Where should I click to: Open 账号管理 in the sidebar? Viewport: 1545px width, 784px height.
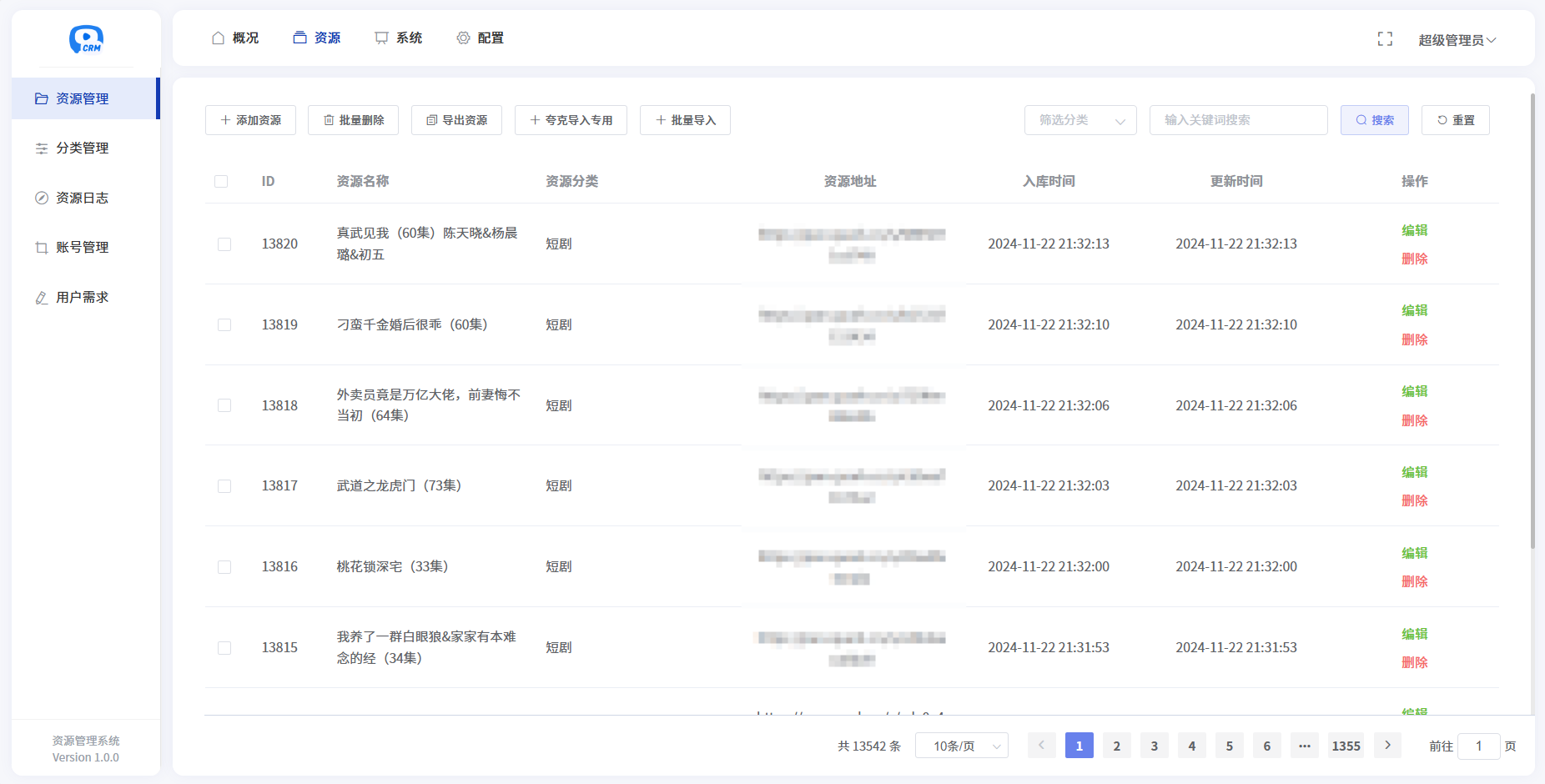point(84,248)
